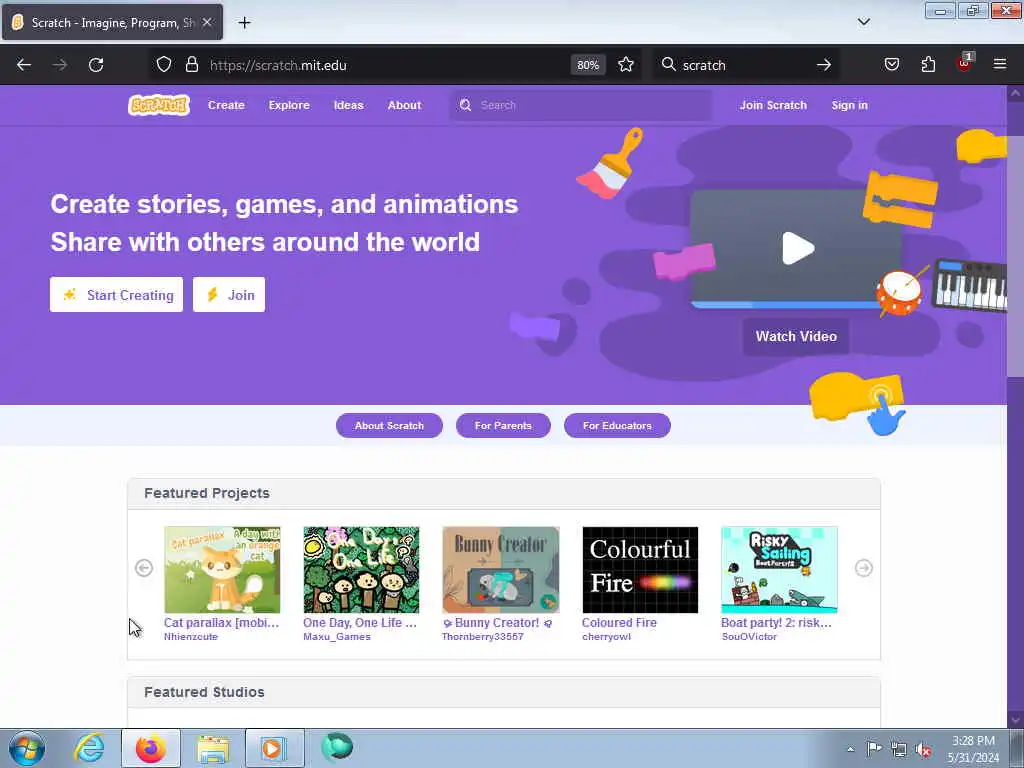Click Cat parallax [mobi... title link
The height and width of the screenshot is (768, 1024).
(221, 623)
